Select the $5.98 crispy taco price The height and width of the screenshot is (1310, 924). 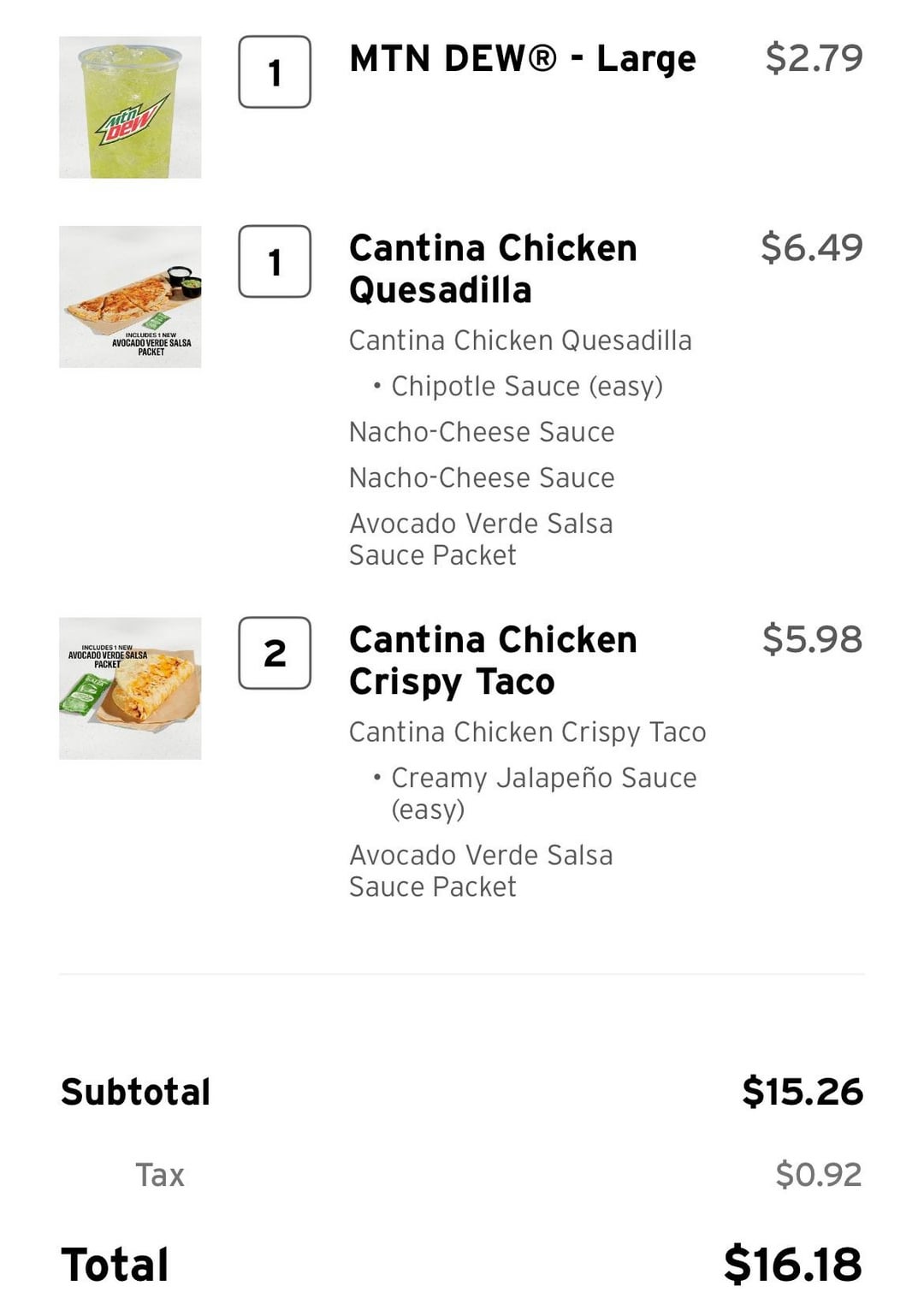[812, 639]
